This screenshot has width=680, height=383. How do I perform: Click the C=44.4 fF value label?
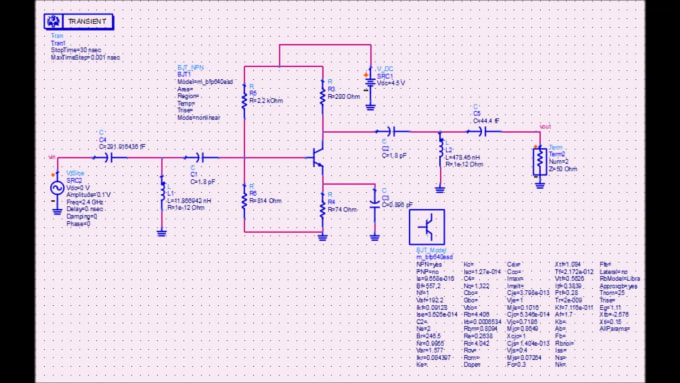[x=487, y=121]
